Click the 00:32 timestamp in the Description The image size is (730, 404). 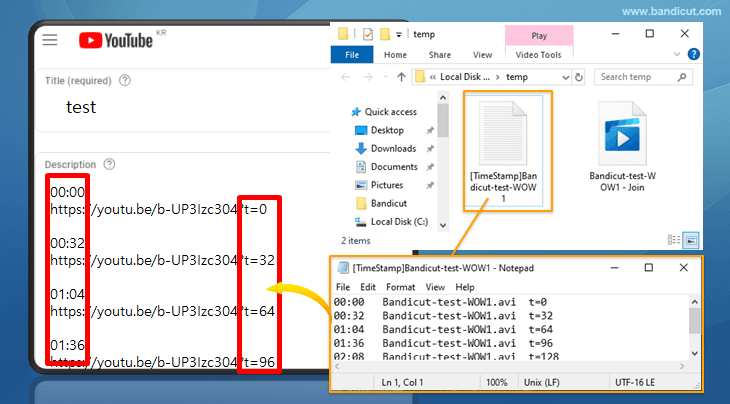tap(68, 243)
